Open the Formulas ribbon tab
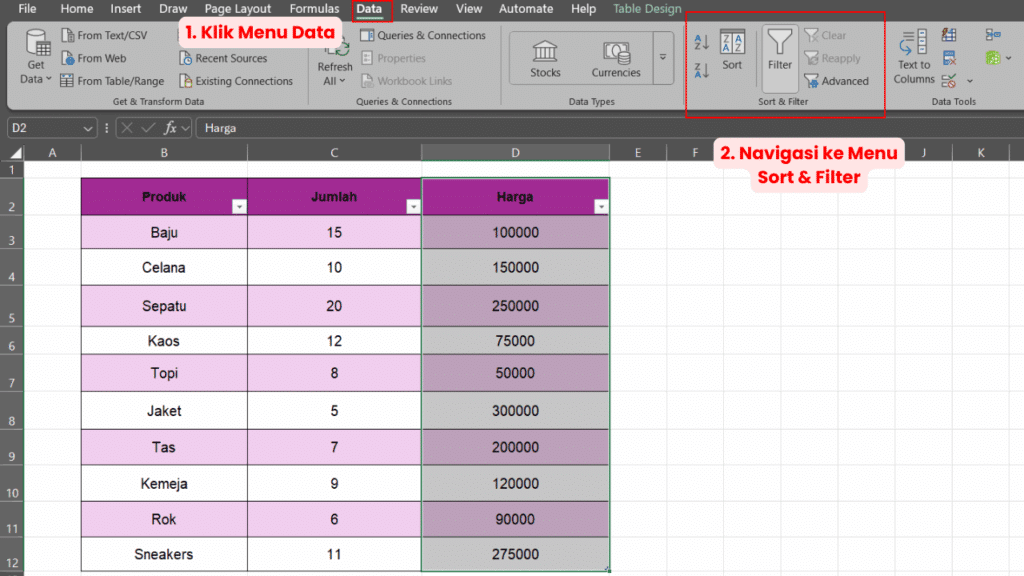The height and width of the screenshot is (576, 1024). tap(314, 9)
